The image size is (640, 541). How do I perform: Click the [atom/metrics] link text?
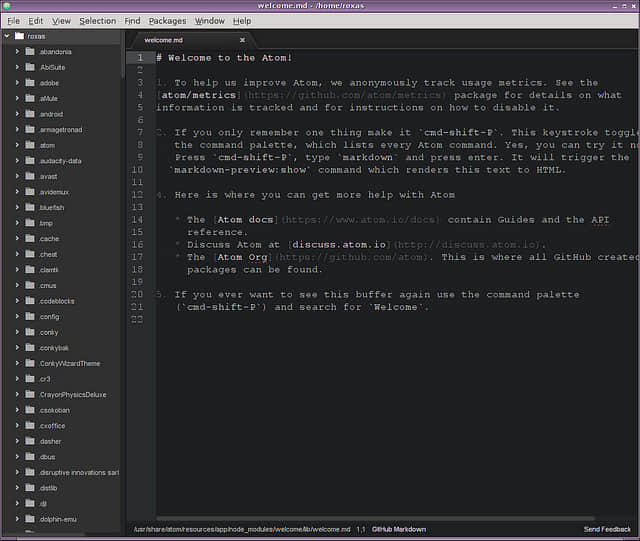coord(199,95)
